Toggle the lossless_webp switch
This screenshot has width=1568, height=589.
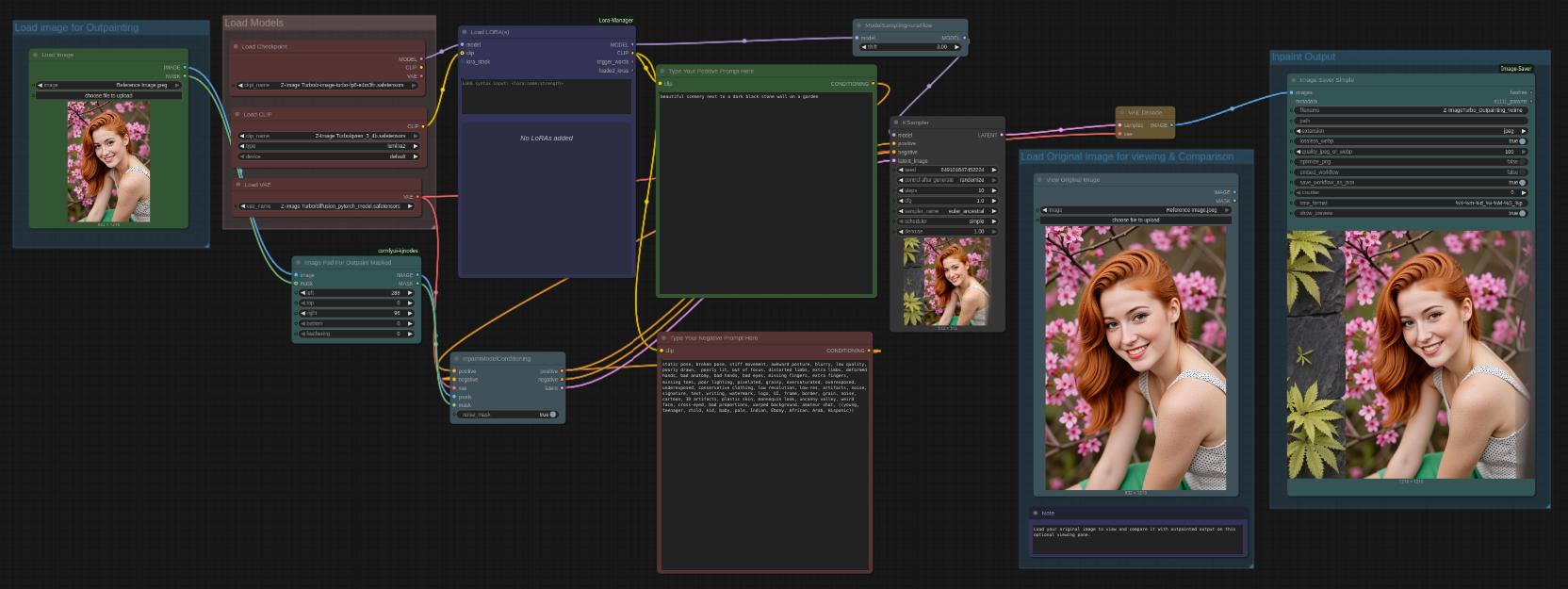(x=1520, y=141)
